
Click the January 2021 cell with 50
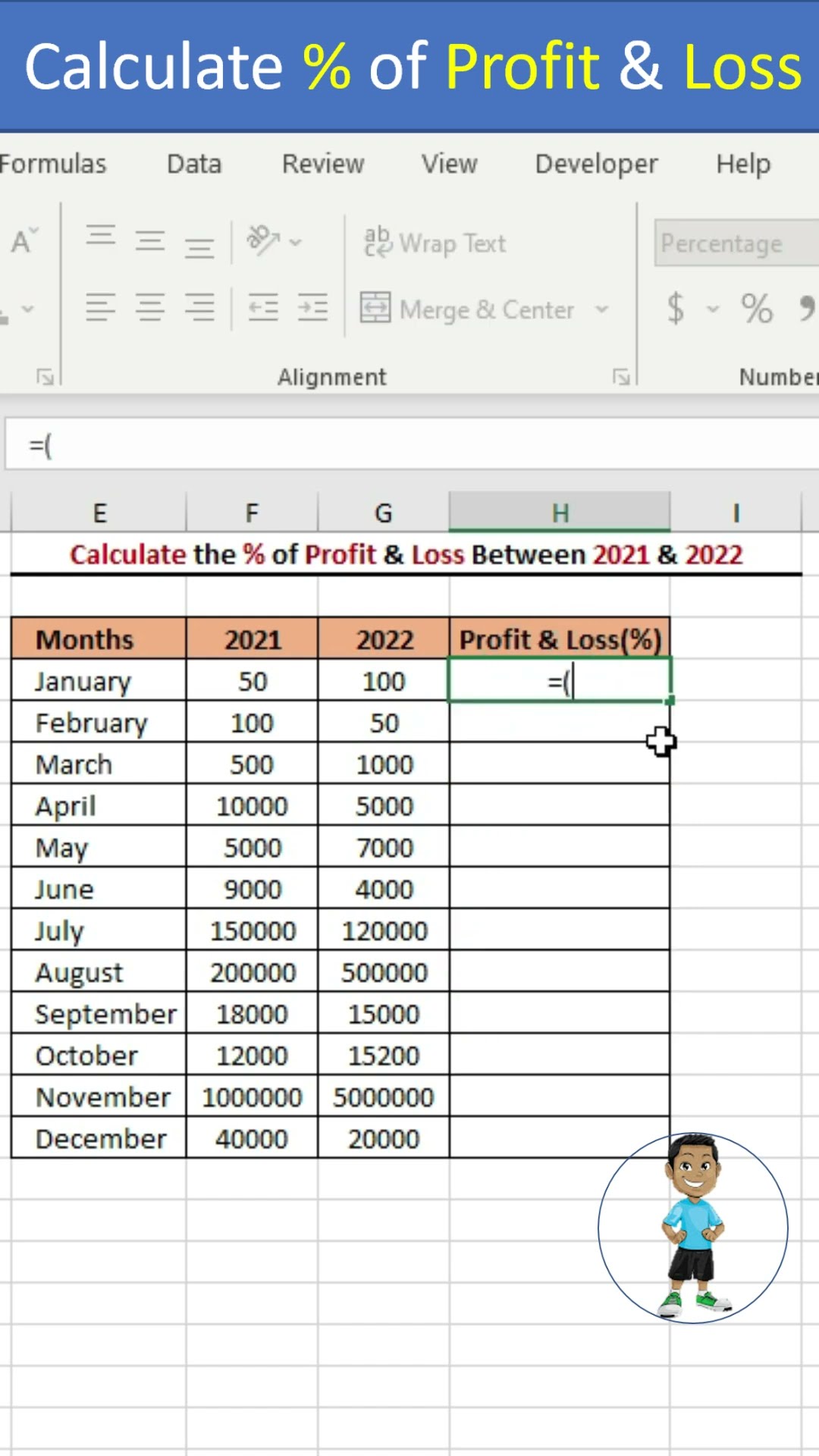(252, 680)
